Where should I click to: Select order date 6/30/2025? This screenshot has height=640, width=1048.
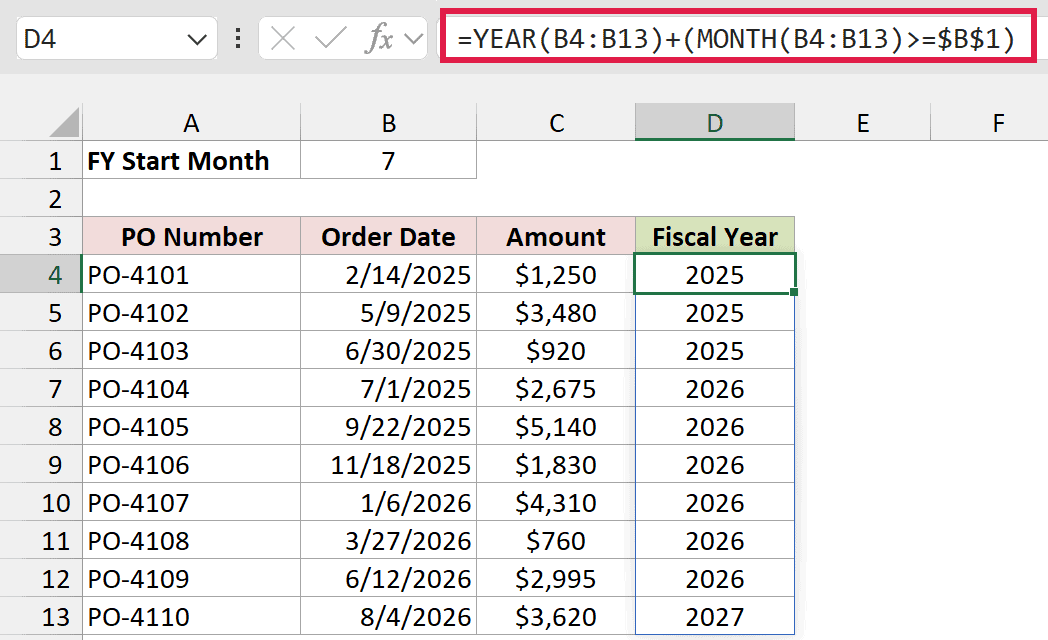388,351
